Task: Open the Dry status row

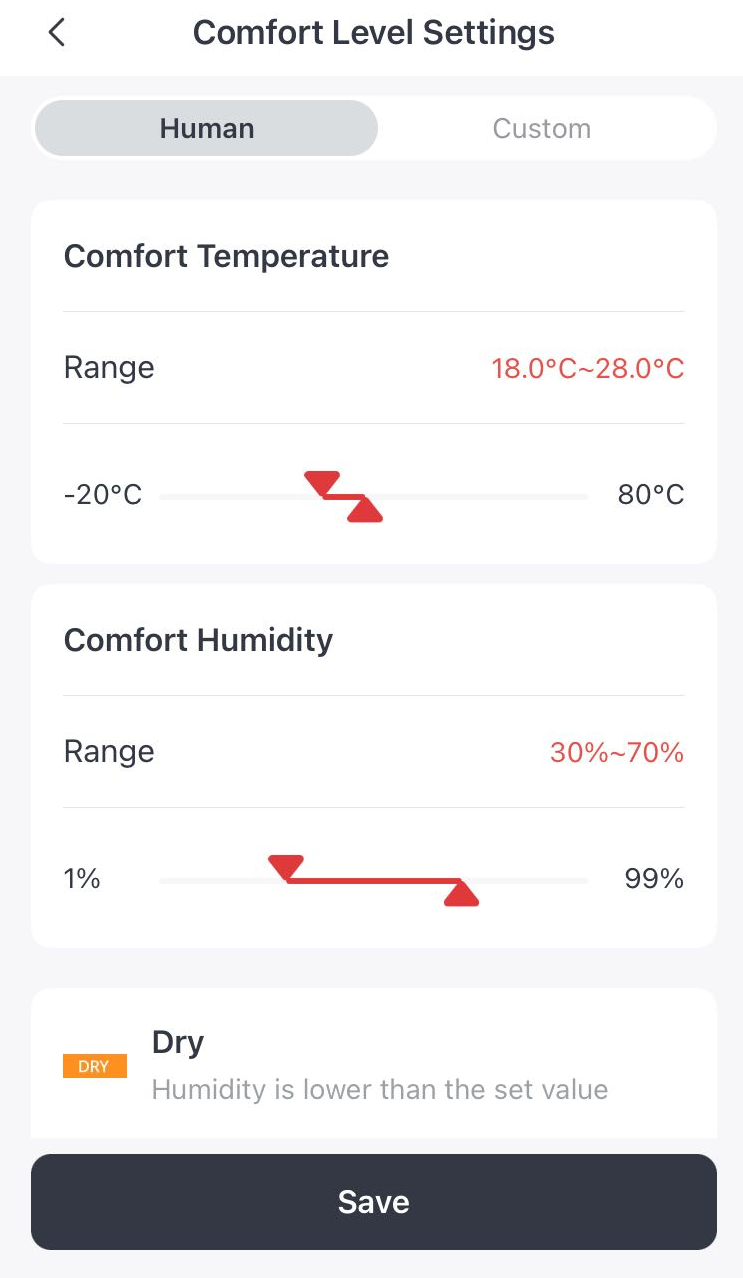Action: pos(374,1066)
